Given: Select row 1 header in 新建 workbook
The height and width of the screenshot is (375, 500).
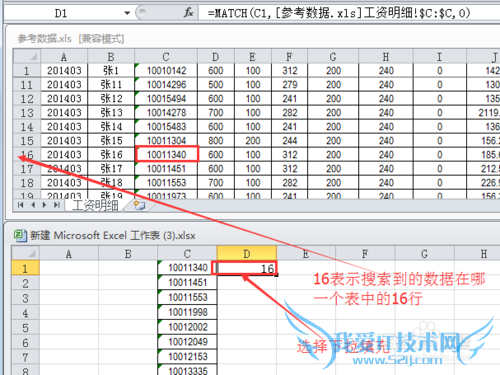Looking at the screenshot, I should point(25,268).
